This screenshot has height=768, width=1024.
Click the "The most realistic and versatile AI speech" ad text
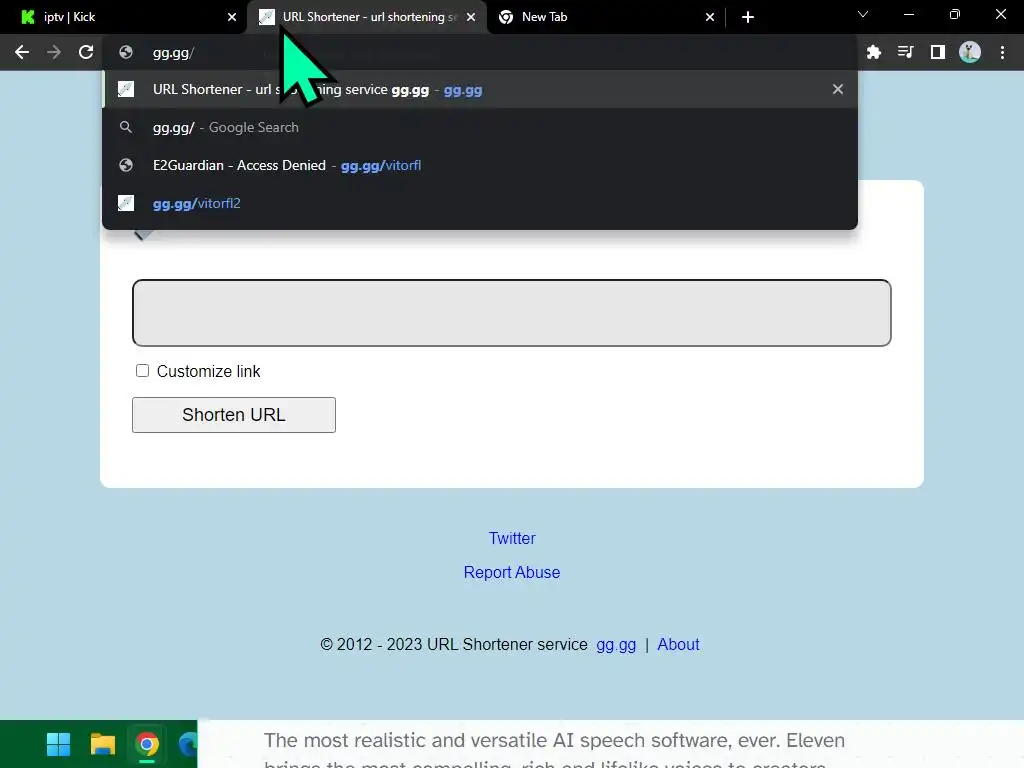pos(554,741)
